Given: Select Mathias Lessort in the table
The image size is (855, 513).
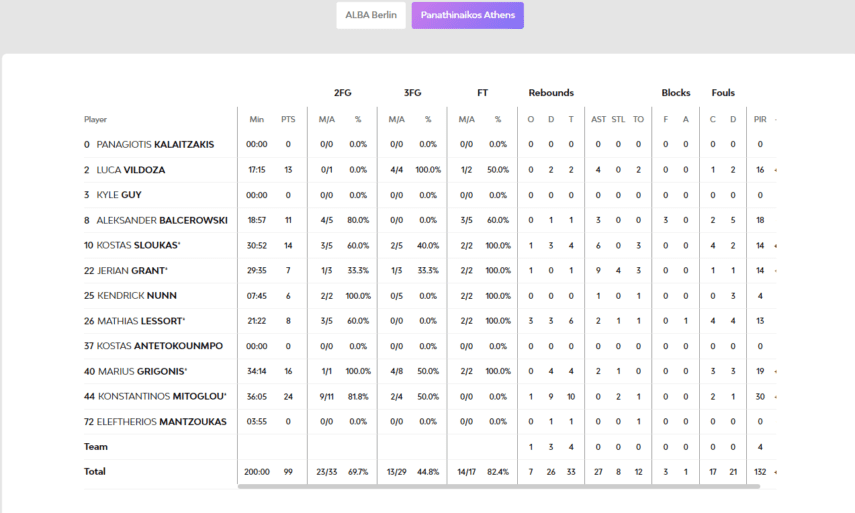Looking at the screenshot, I should click(139, 321).
